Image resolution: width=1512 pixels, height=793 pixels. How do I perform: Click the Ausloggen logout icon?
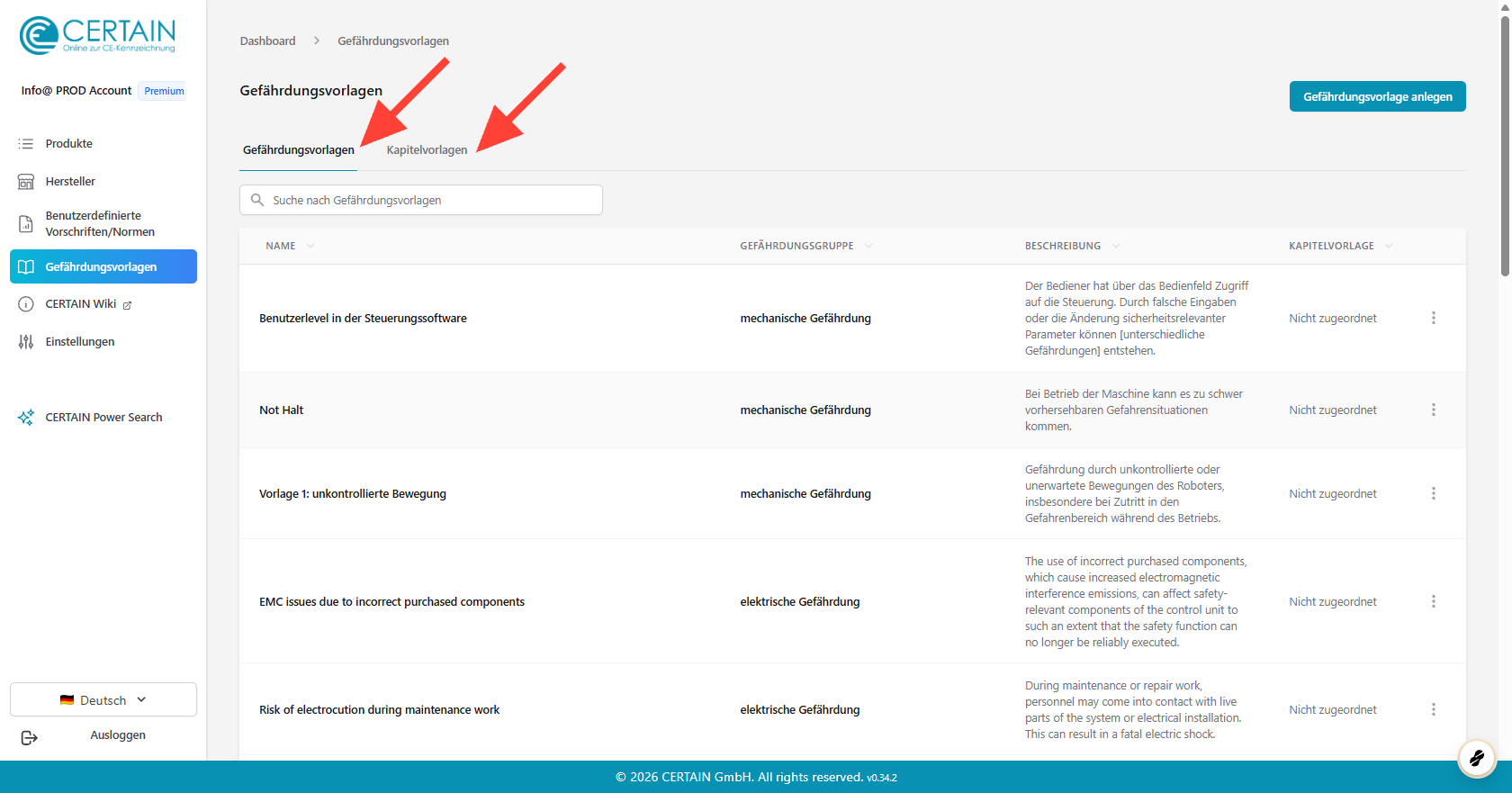coord(29,738)
